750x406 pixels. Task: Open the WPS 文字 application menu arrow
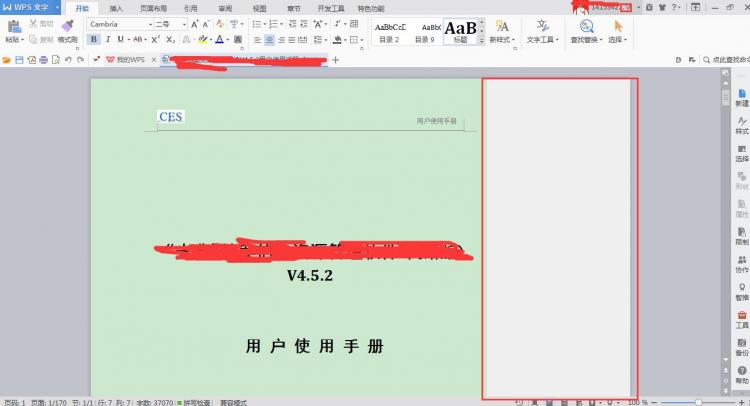57,8
